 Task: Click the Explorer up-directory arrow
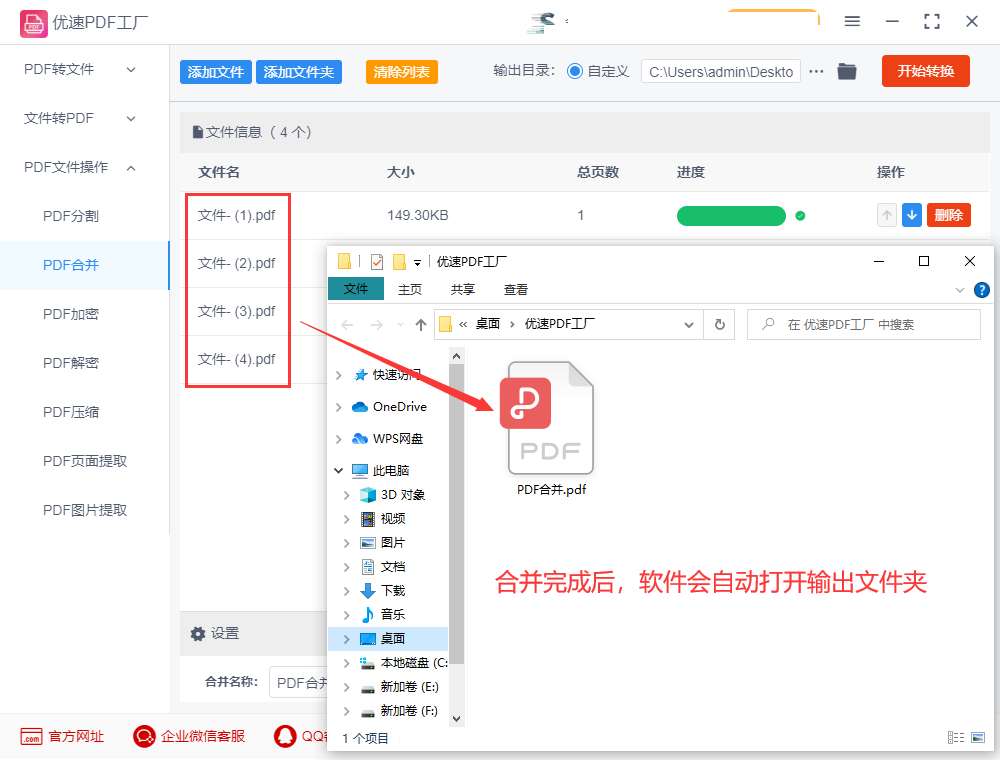click(x=421, y=325)
